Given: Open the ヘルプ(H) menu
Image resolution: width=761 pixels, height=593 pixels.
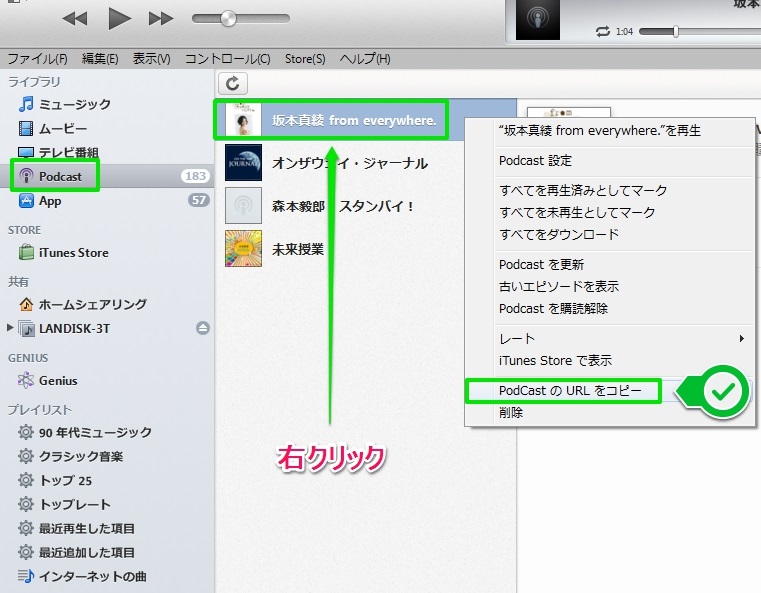Looking at the screenshot, I should 365,59.
